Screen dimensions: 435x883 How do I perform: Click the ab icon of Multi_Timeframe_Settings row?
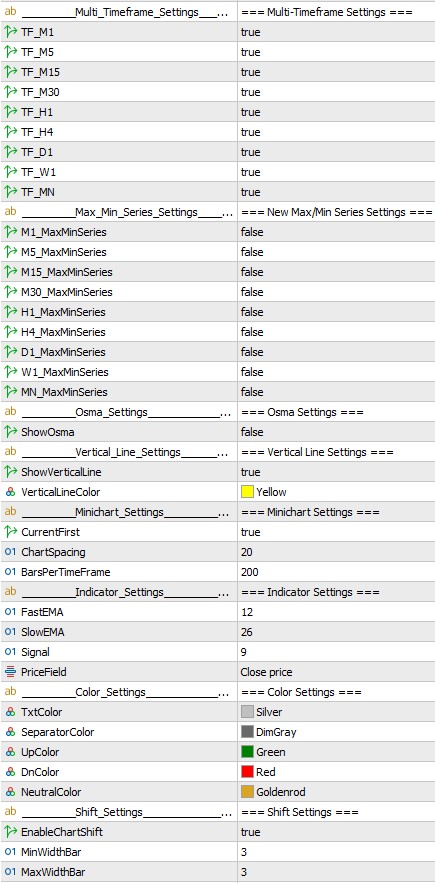tap(10, 12)
